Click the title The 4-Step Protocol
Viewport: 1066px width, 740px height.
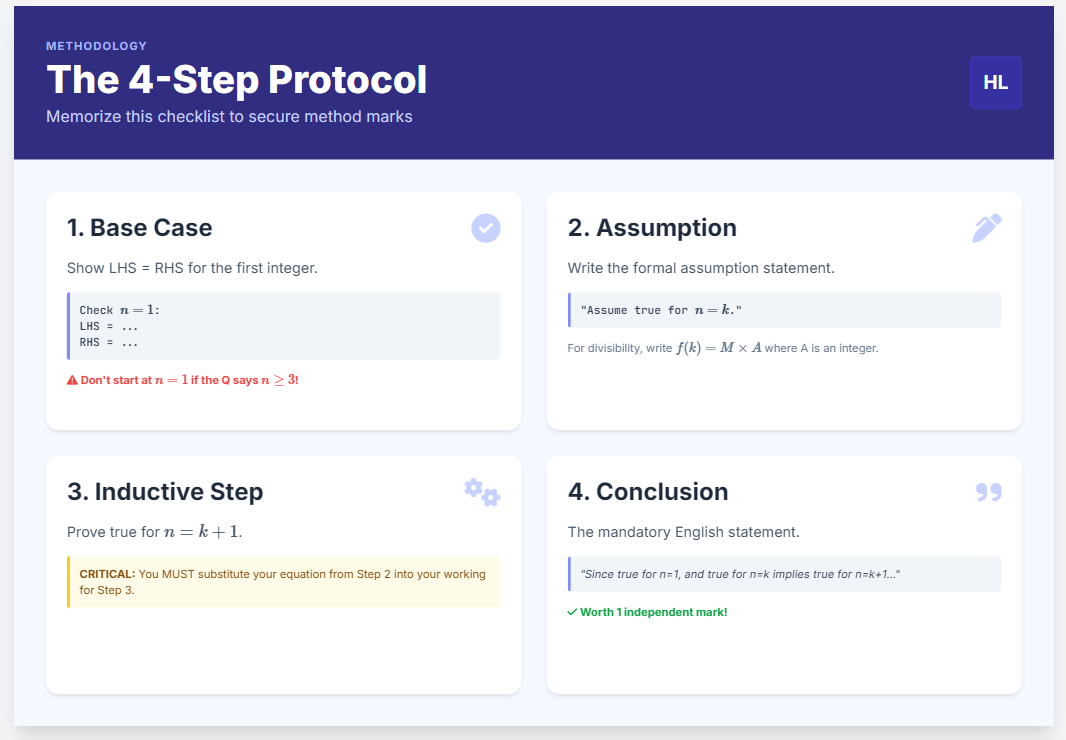coord(236,80)
